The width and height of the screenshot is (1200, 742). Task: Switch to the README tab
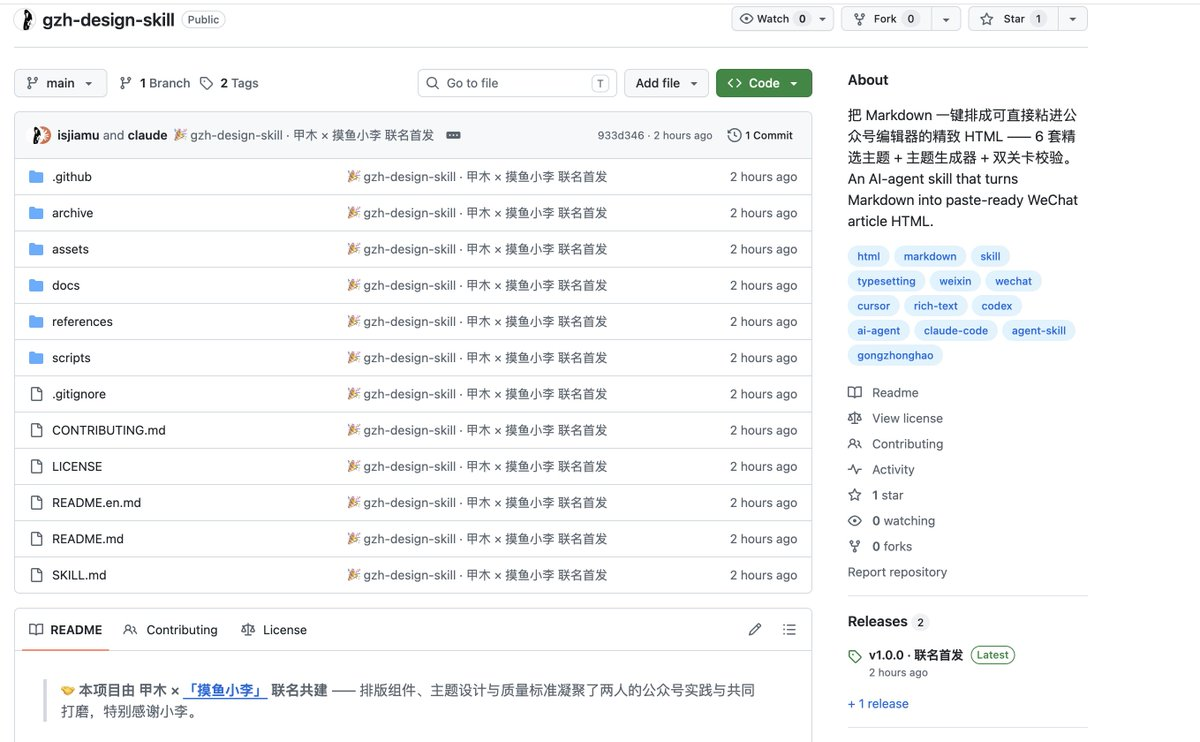(66, 630)
